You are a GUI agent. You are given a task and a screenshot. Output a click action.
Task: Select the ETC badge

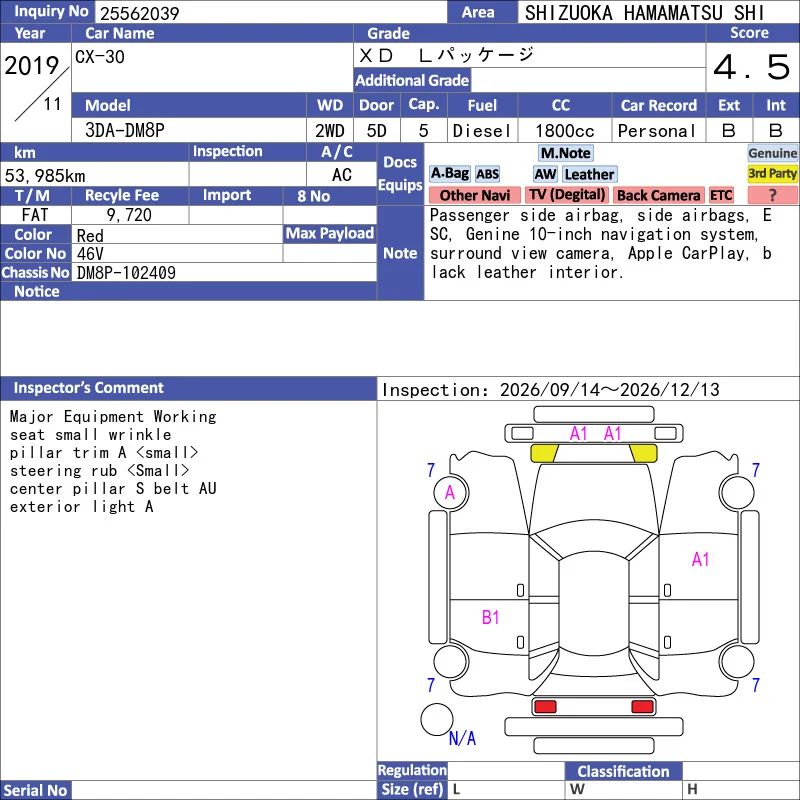tap(721, 195)
